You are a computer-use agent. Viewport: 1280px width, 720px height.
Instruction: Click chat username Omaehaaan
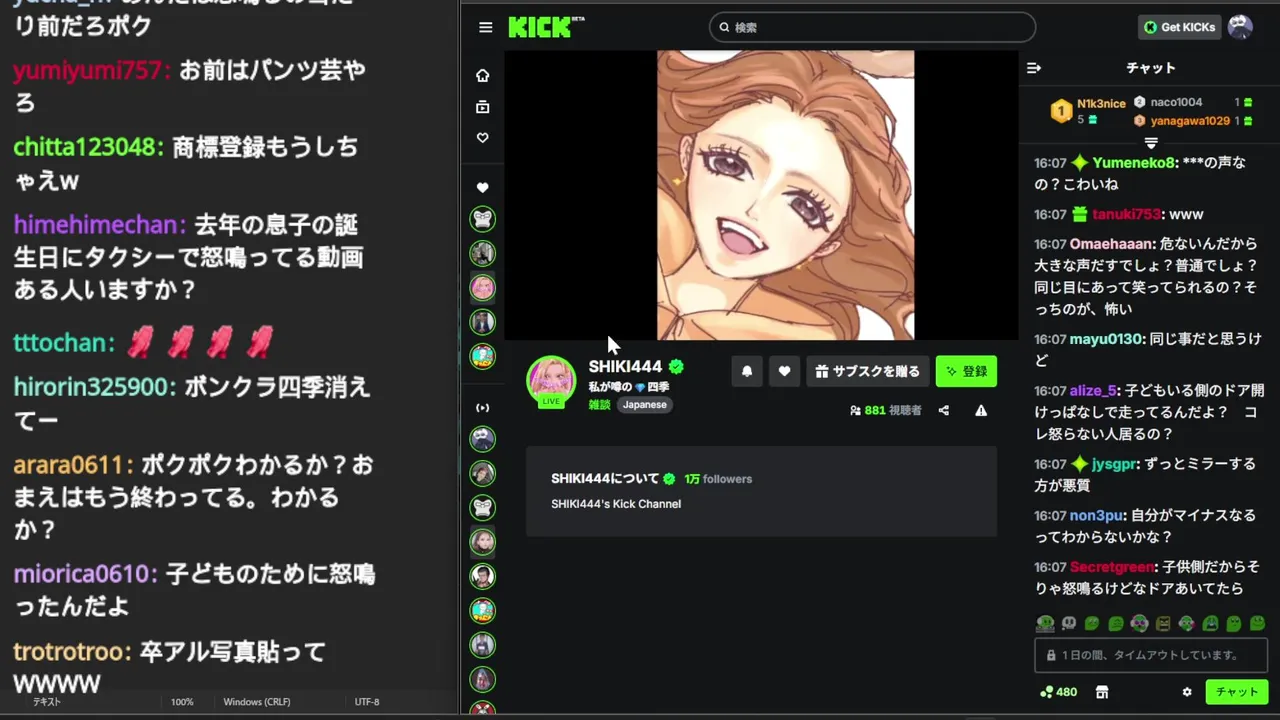(1112, 244)
